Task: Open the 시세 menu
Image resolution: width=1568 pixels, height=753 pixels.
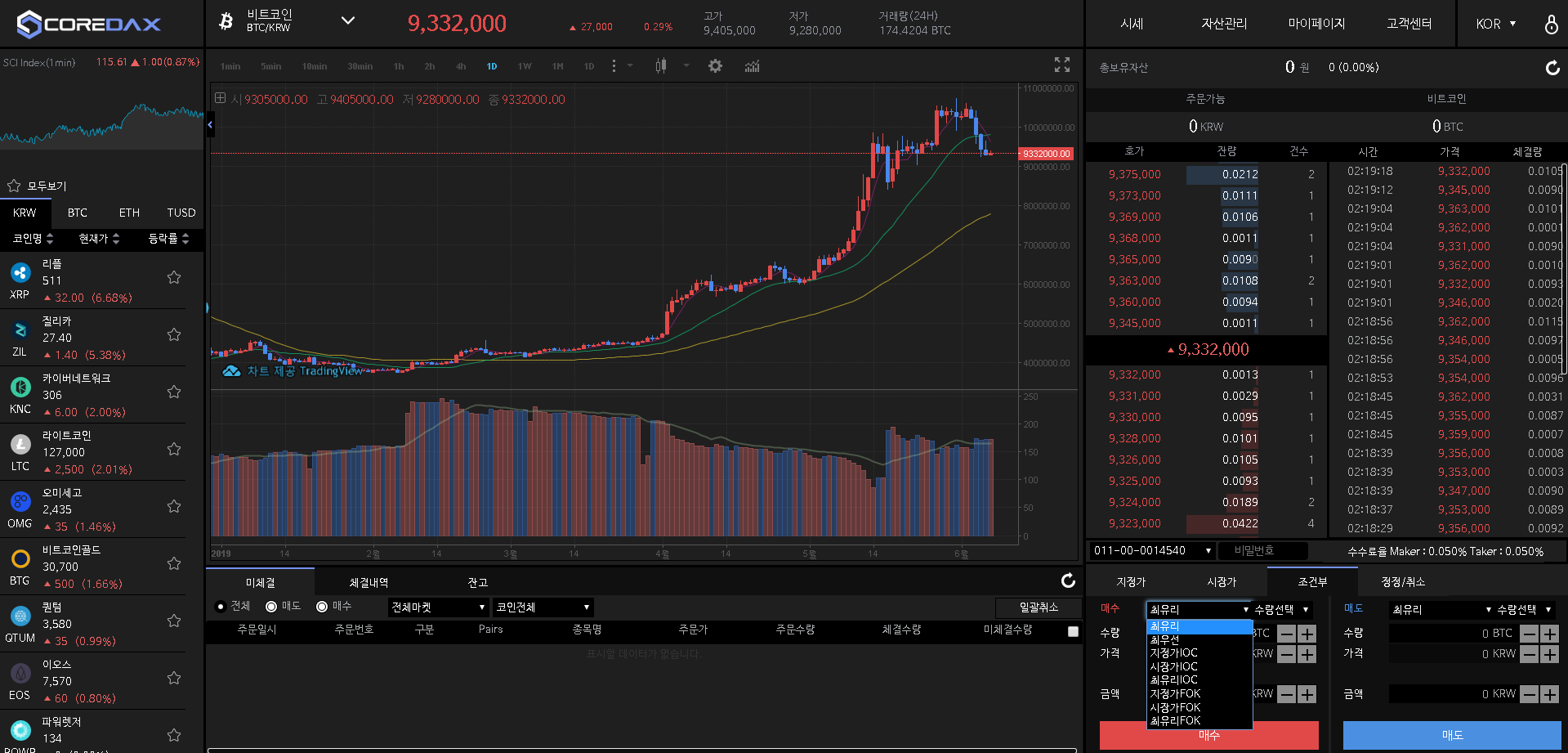Action: coord(1132,24)
